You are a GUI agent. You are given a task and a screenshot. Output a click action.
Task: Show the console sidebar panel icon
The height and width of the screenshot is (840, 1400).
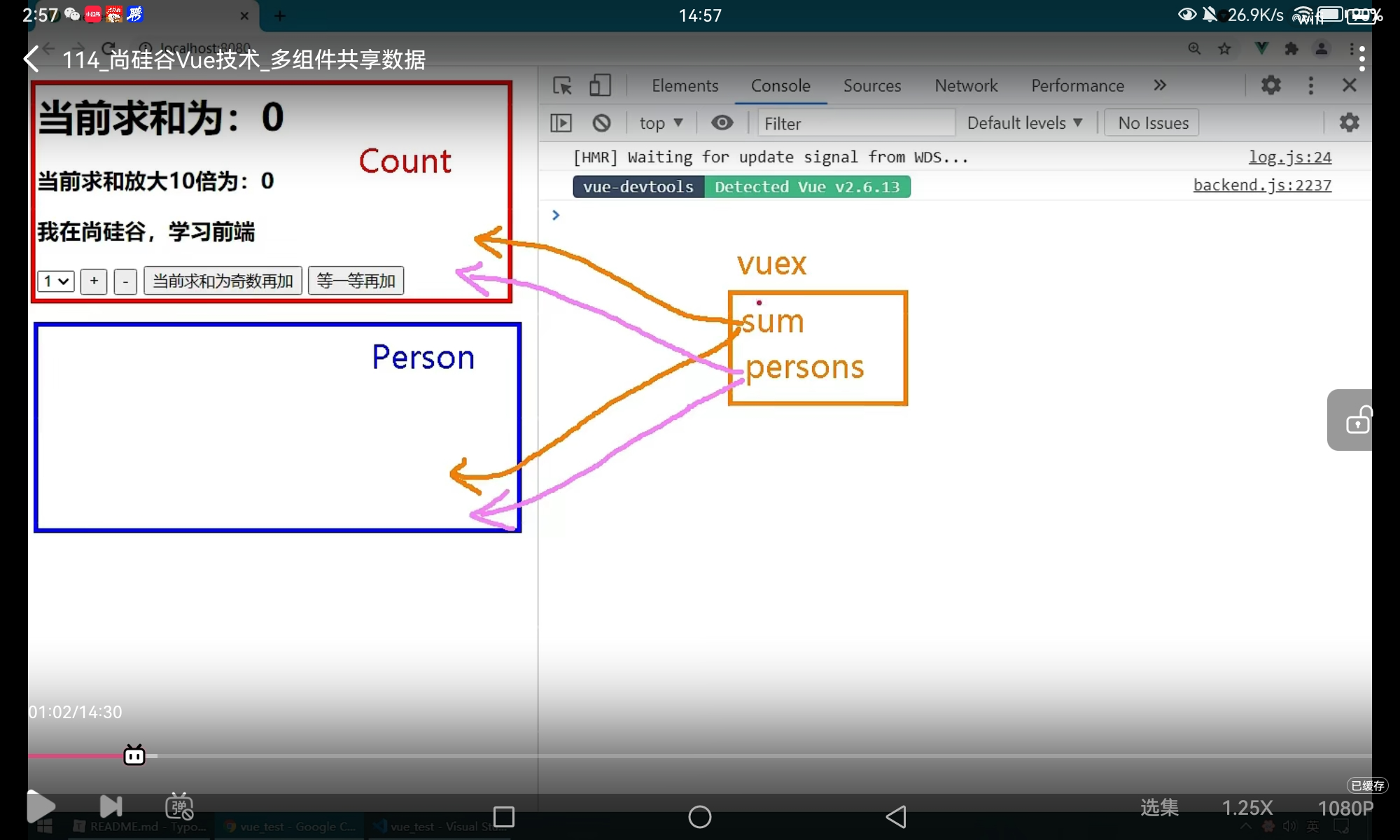coord(561,123)
